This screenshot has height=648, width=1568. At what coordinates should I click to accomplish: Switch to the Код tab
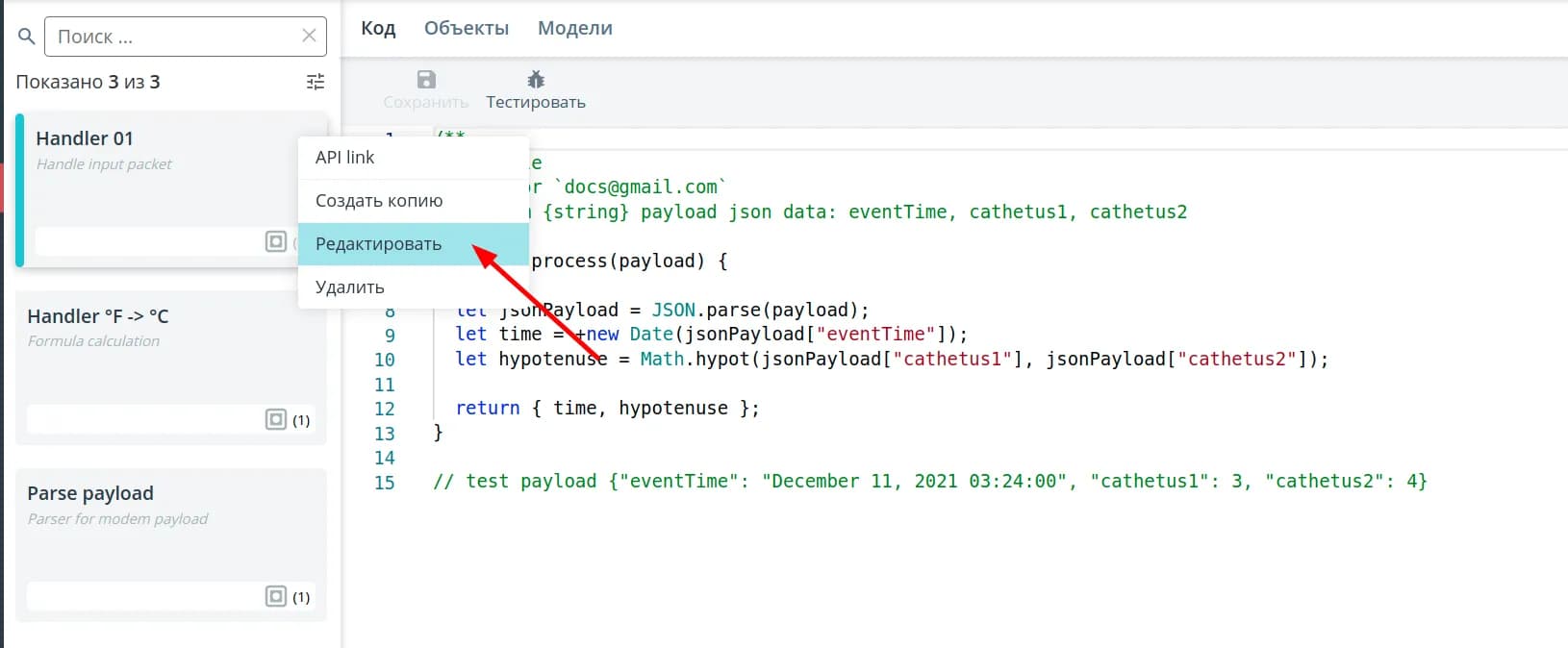coord(378,29)
